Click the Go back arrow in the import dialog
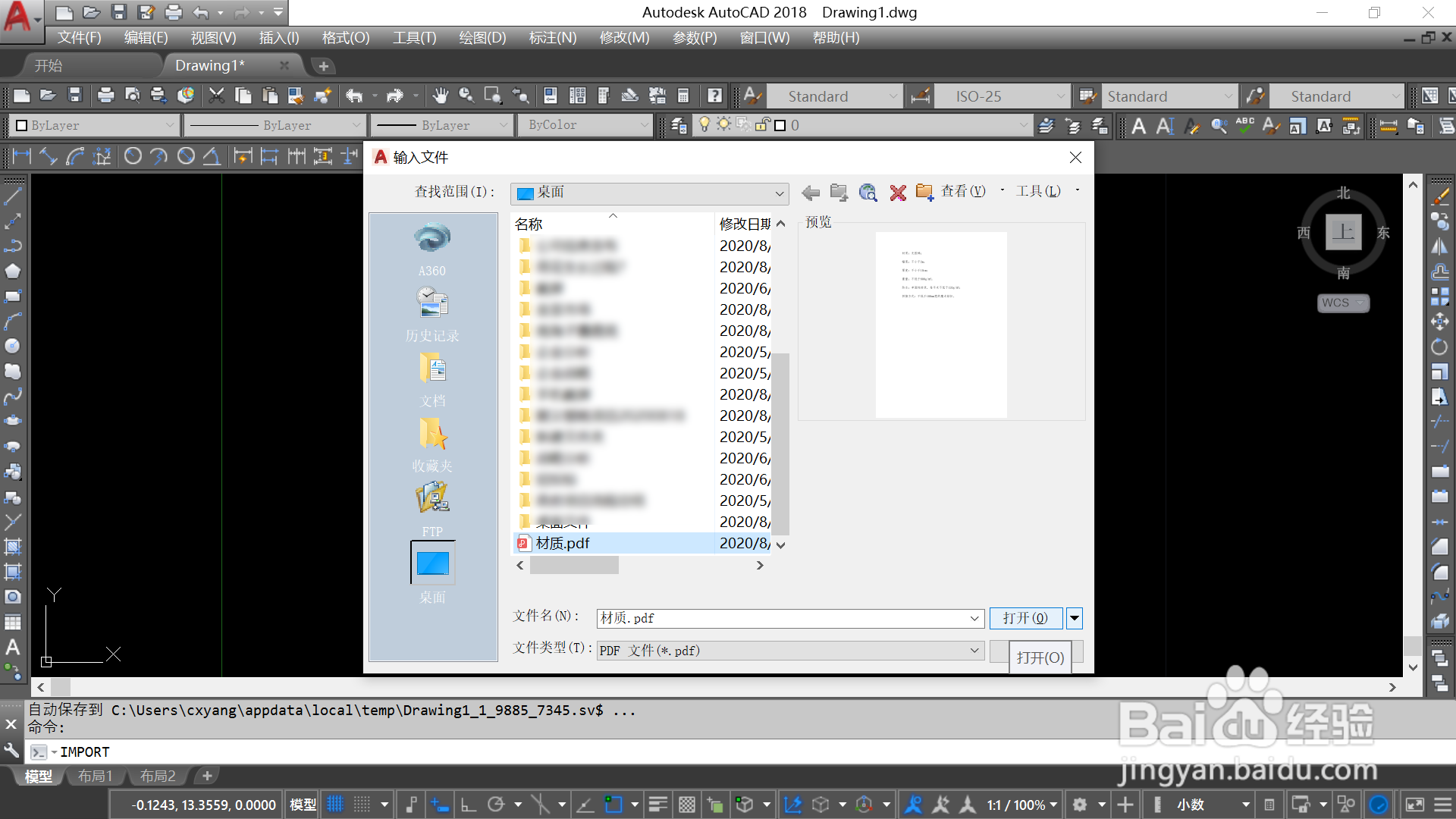This screenshot has height=819, width=1456. point(811,193)
